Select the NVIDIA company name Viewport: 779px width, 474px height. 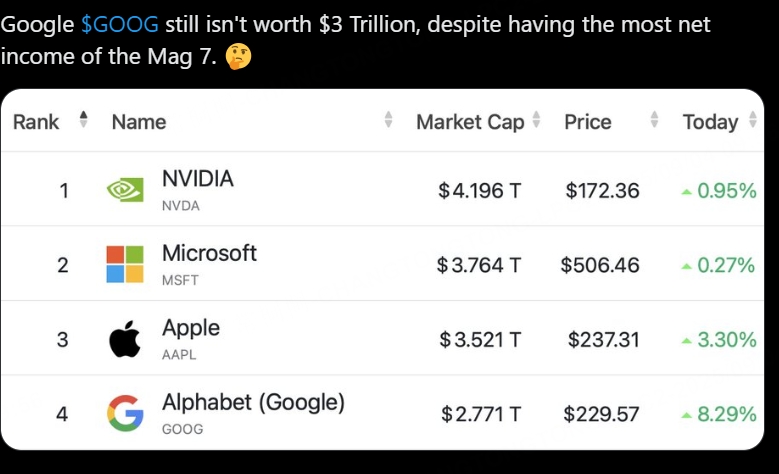click(198, 179)
